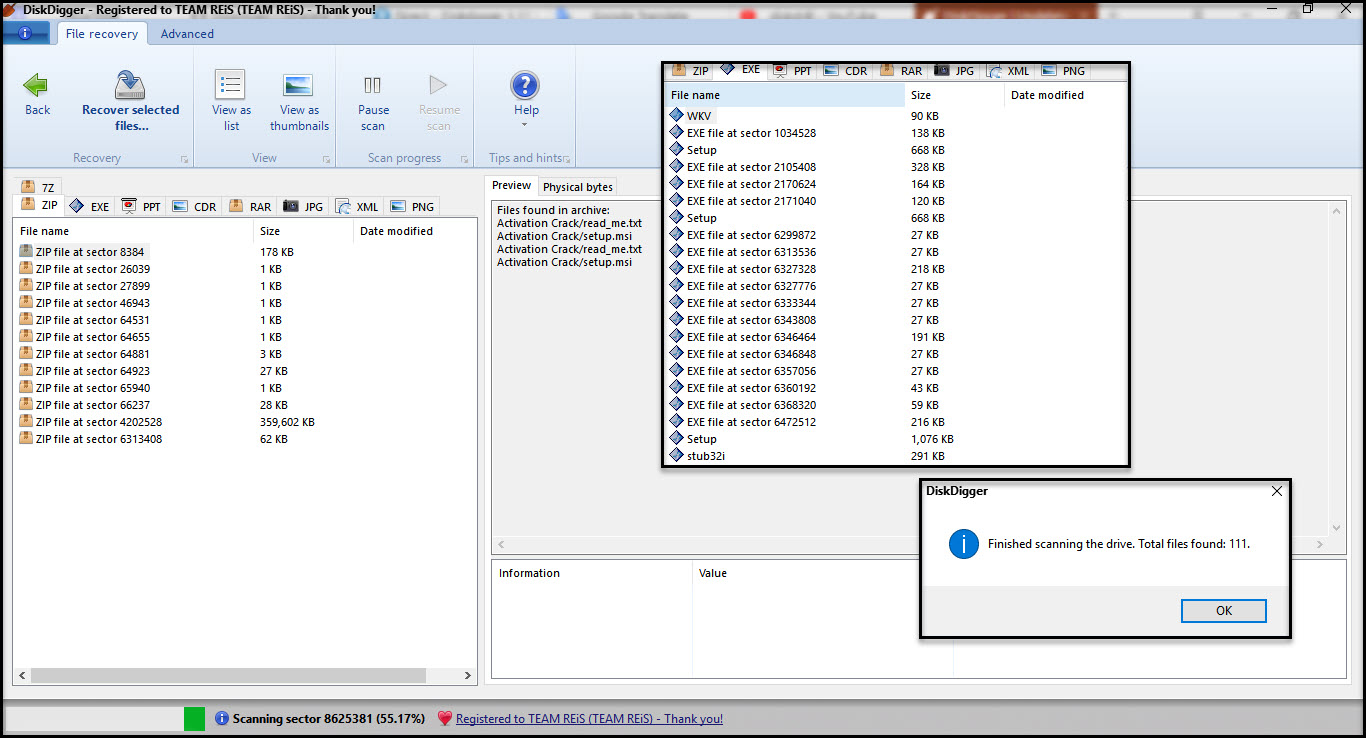Viewport: 1366px width, 738px height.
Task: Click the Back arrow icon
Action: (x=37, y=85)
